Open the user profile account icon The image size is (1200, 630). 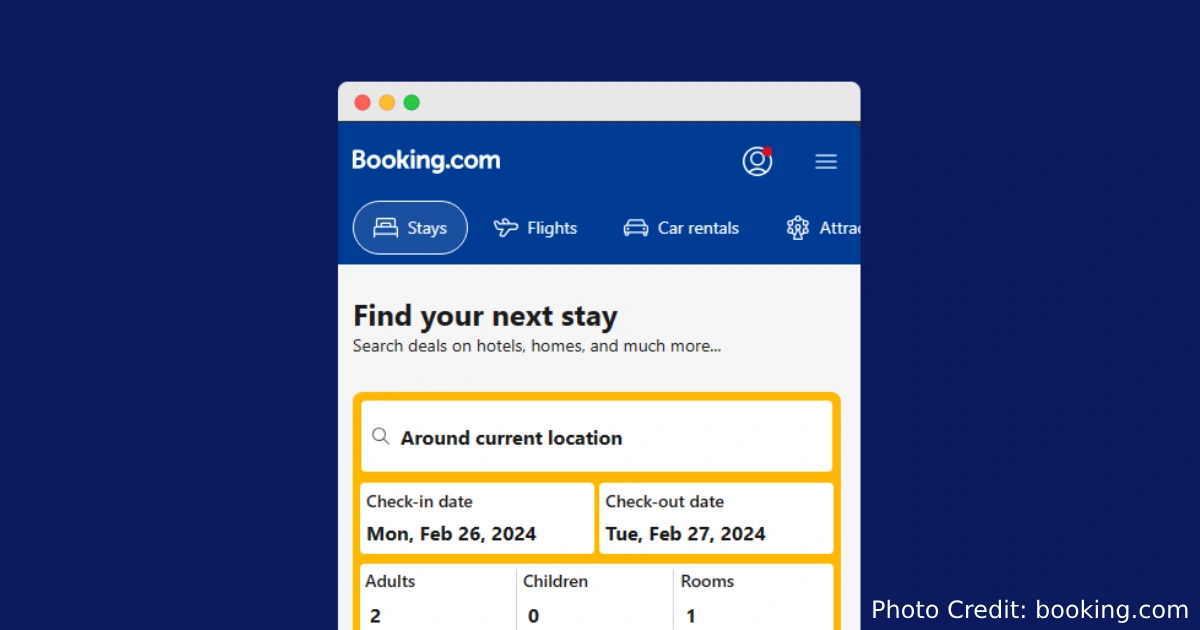757,161
